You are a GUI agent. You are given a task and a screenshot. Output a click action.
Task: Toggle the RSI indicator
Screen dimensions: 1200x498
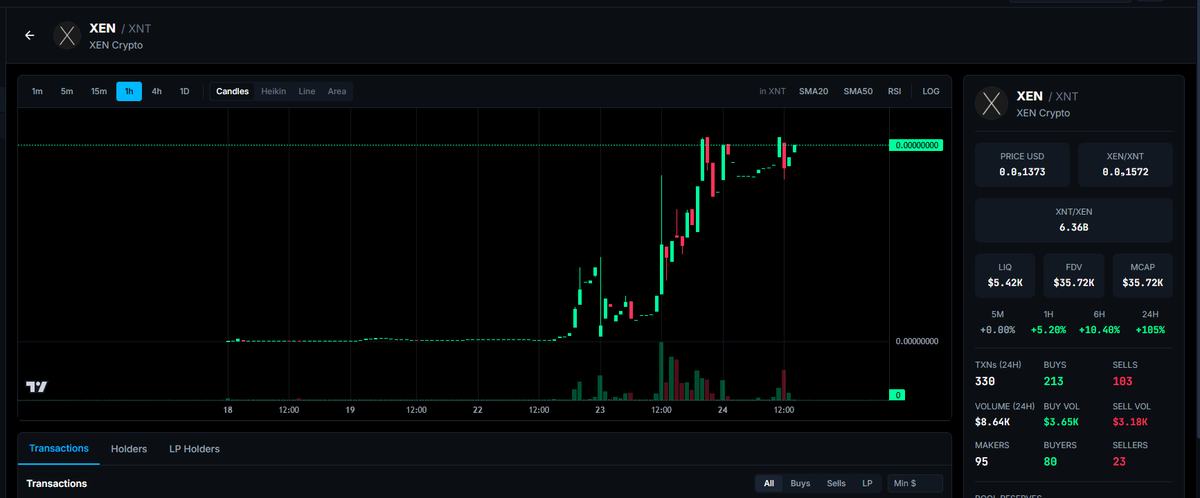pyautogui.click(x=894, y=91)
